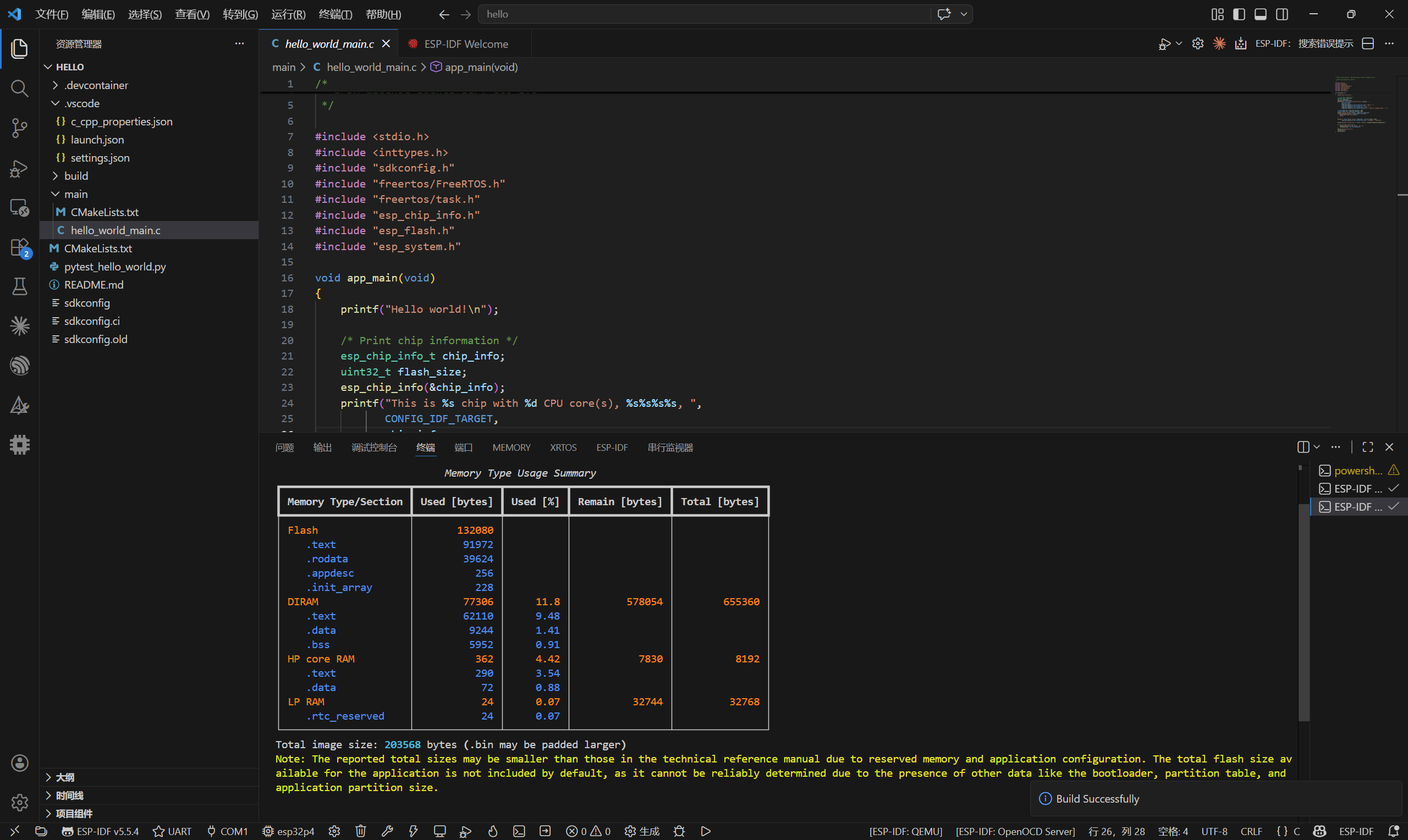
Task: Maximize the terminal panel size
Action: tap(1367, 447)
